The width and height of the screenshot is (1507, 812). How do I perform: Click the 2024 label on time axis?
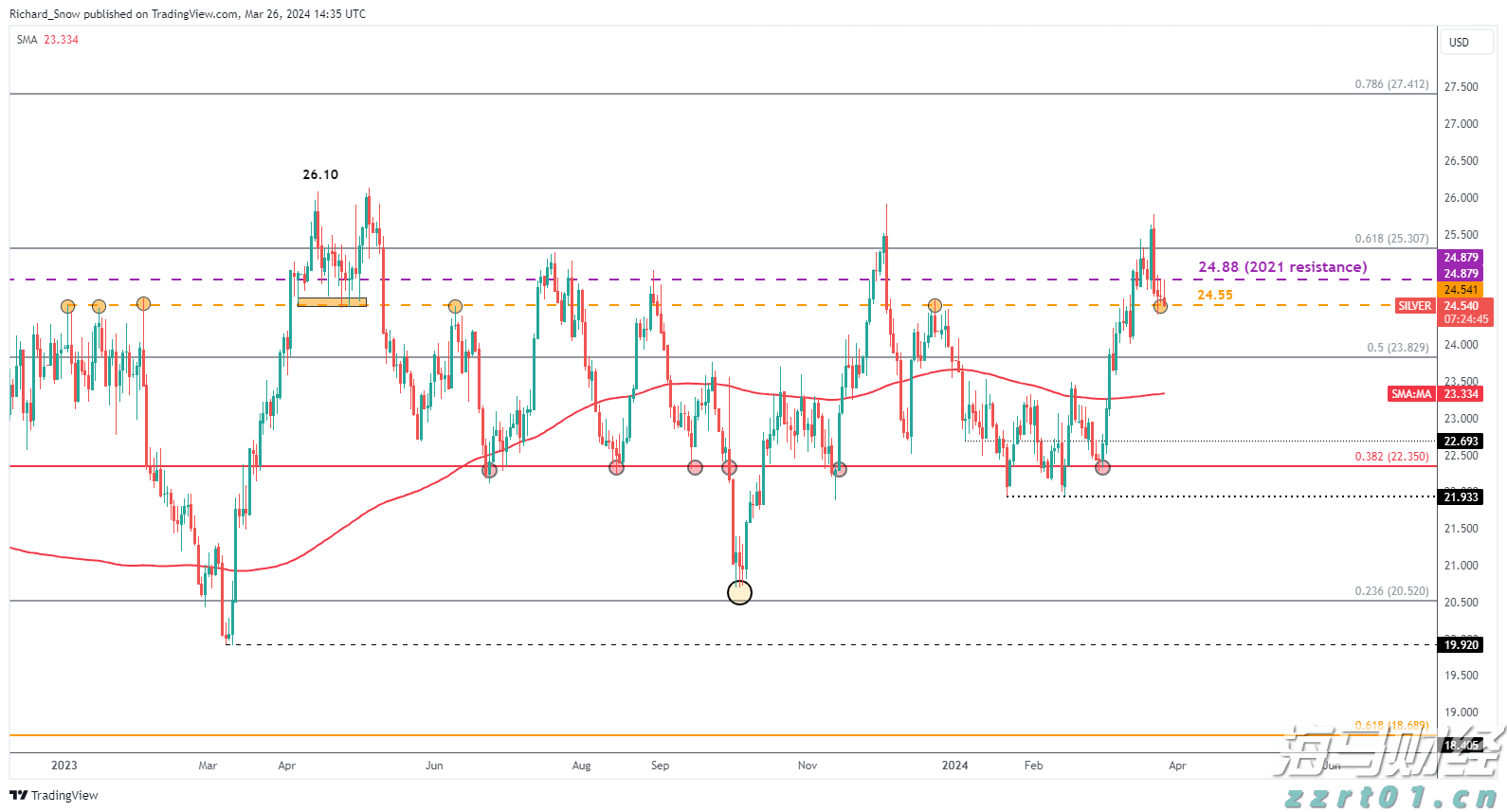pos(954,766)
